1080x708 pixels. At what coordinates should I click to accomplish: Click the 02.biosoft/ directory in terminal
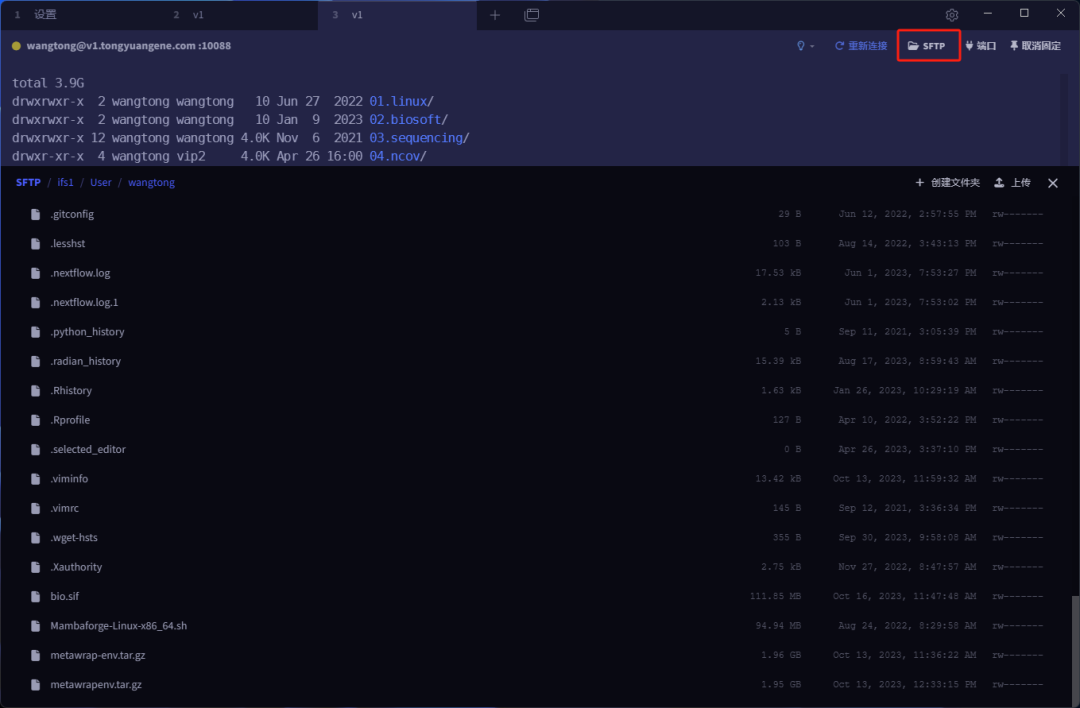coord(408,120)
